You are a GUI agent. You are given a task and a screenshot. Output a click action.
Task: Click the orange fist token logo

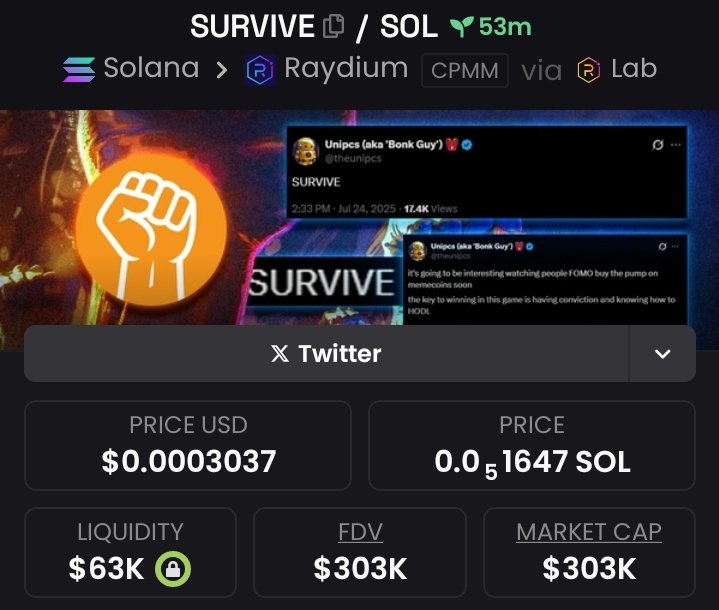[151, 229]
